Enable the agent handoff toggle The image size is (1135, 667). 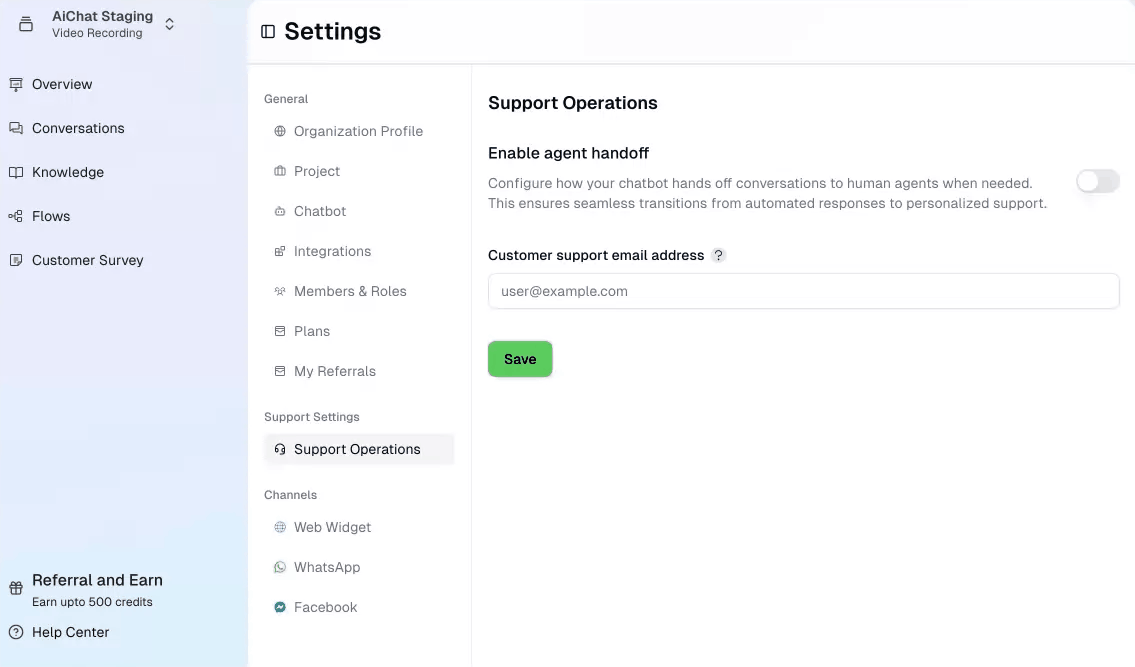click(x=1097, y=181)
